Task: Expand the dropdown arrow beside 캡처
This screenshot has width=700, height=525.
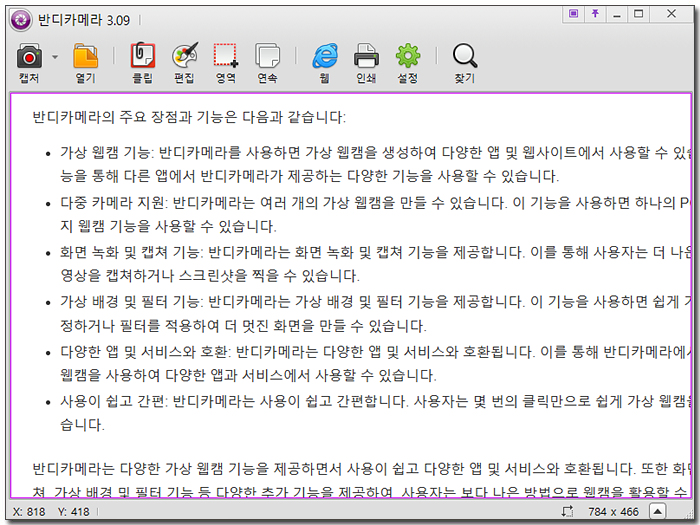Action: [x=55, y=57]
